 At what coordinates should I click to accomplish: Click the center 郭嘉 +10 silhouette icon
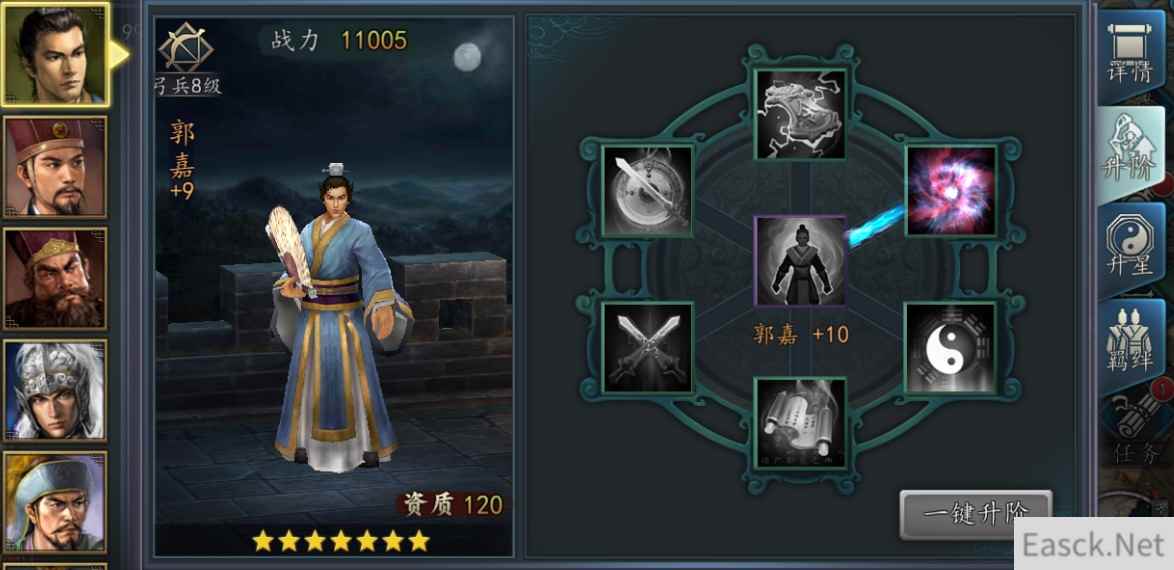800,261
